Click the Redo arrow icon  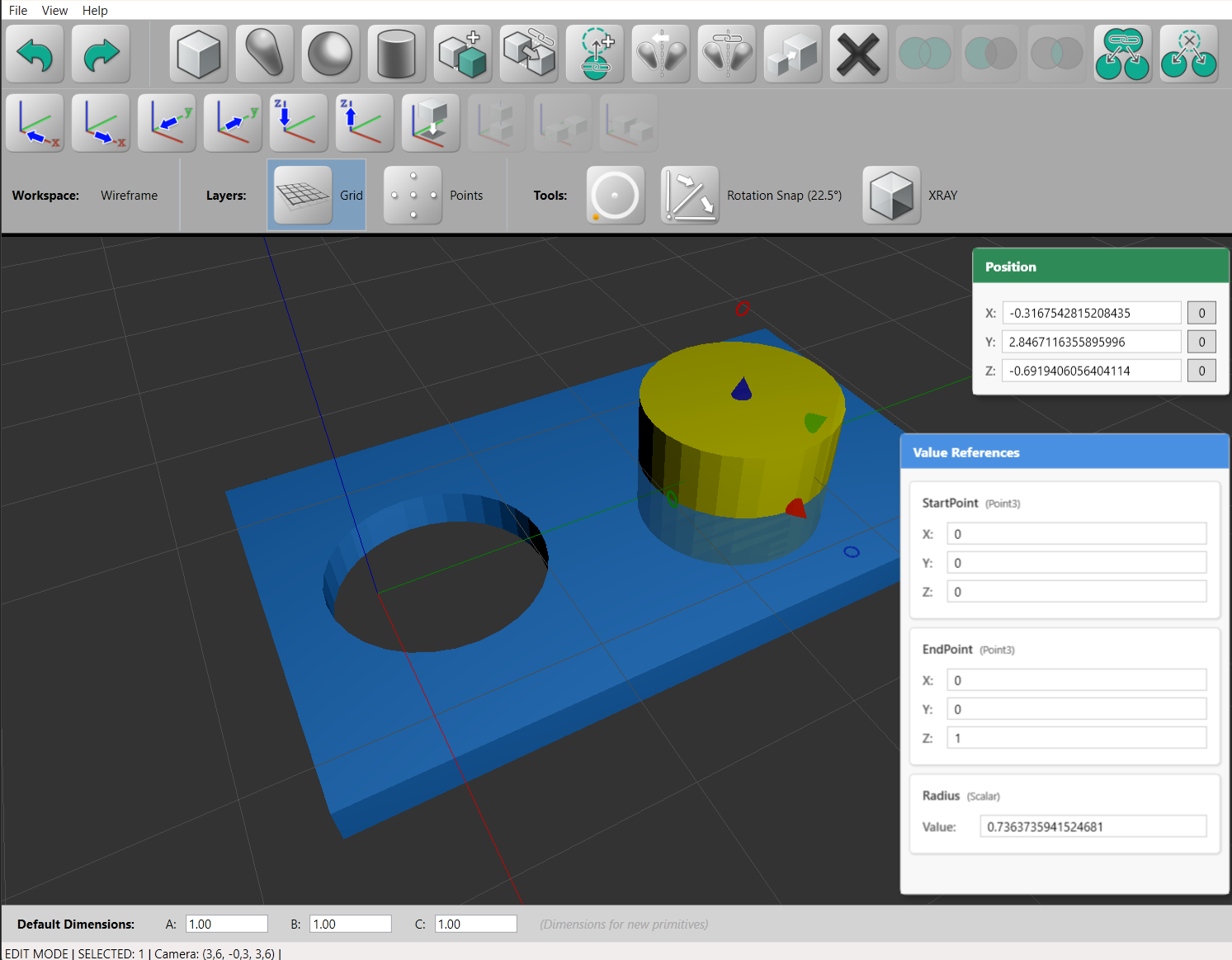click(101, 53)
